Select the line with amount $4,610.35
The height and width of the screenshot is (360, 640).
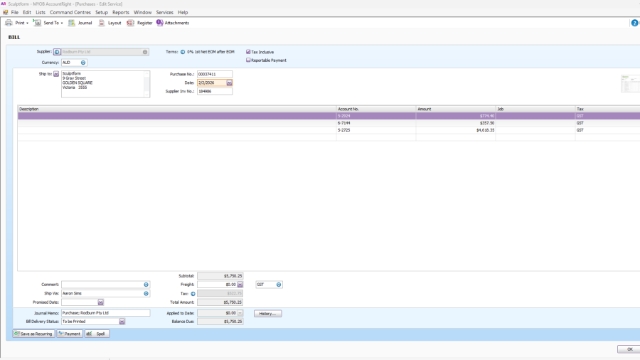[329, 130]
